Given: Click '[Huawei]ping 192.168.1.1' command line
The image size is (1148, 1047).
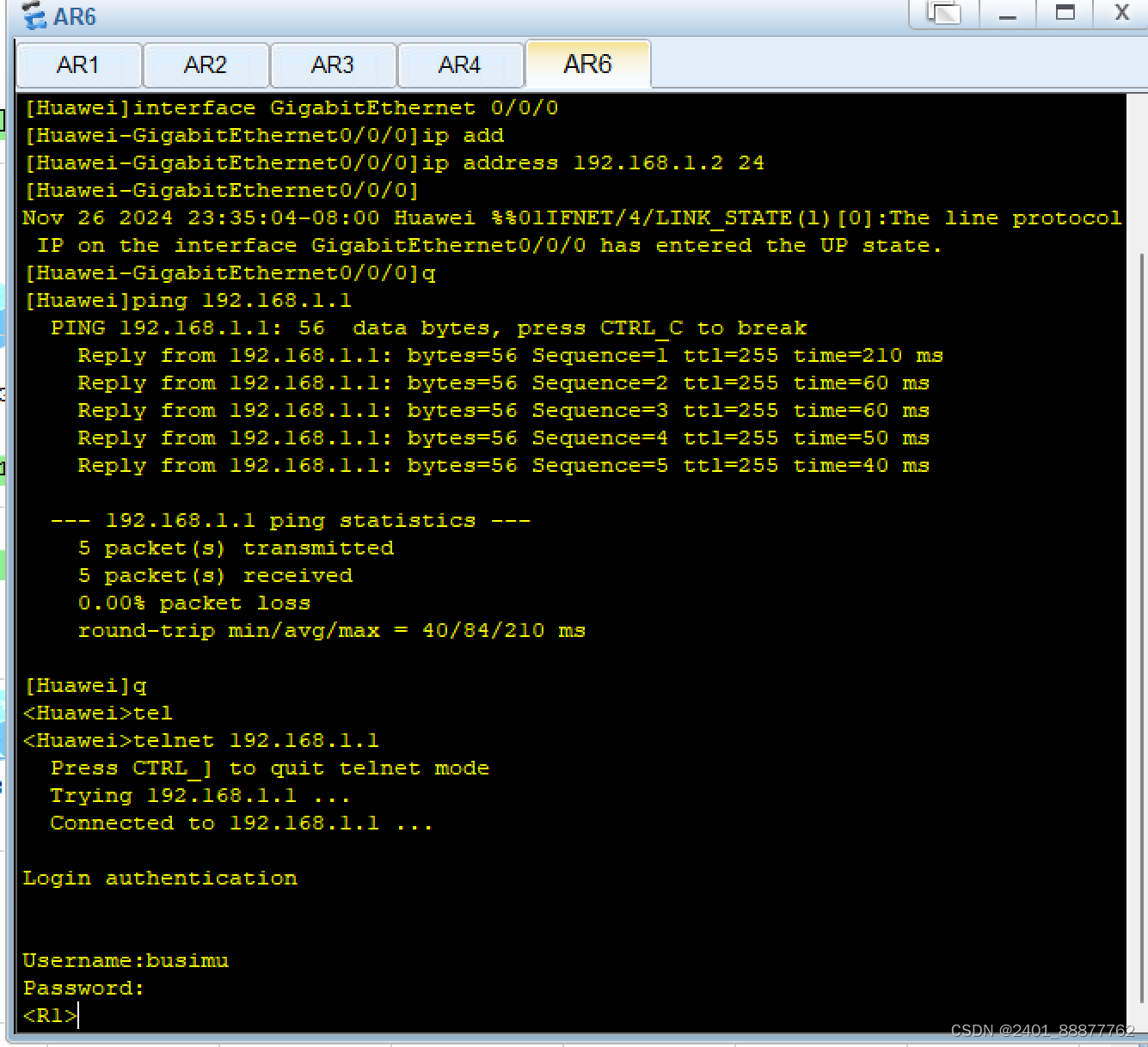Looking at the screenshot, I should coord(188,301).
